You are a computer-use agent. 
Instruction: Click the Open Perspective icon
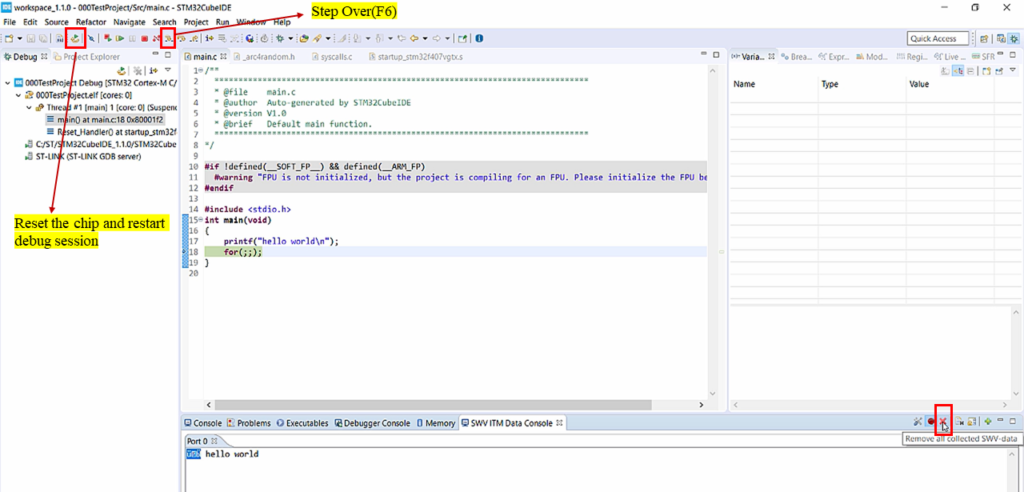(x=984, y=39)
